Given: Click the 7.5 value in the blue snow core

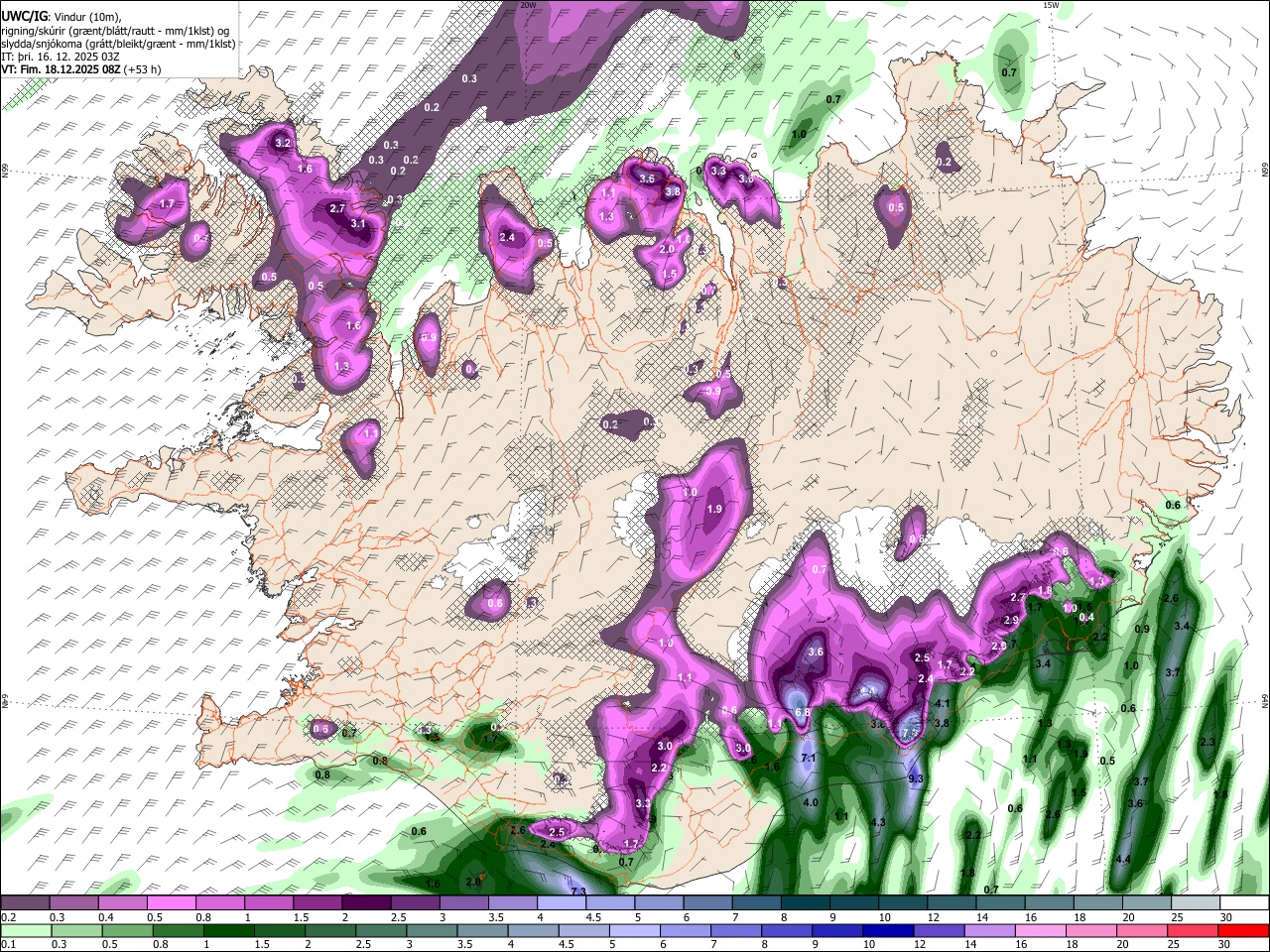Looking at the screenshot, I should pos(909,734).
